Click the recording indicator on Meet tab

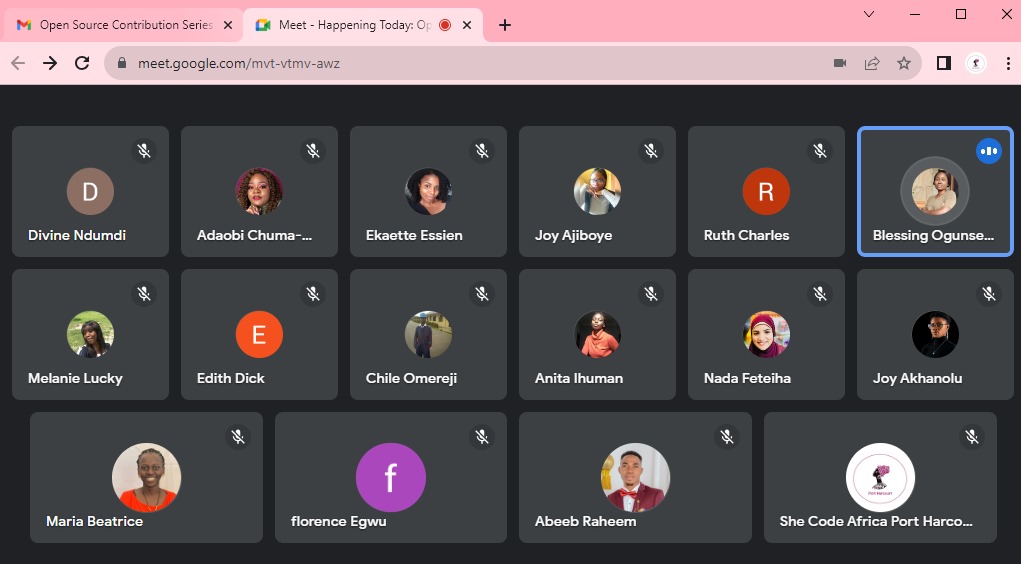445,25
